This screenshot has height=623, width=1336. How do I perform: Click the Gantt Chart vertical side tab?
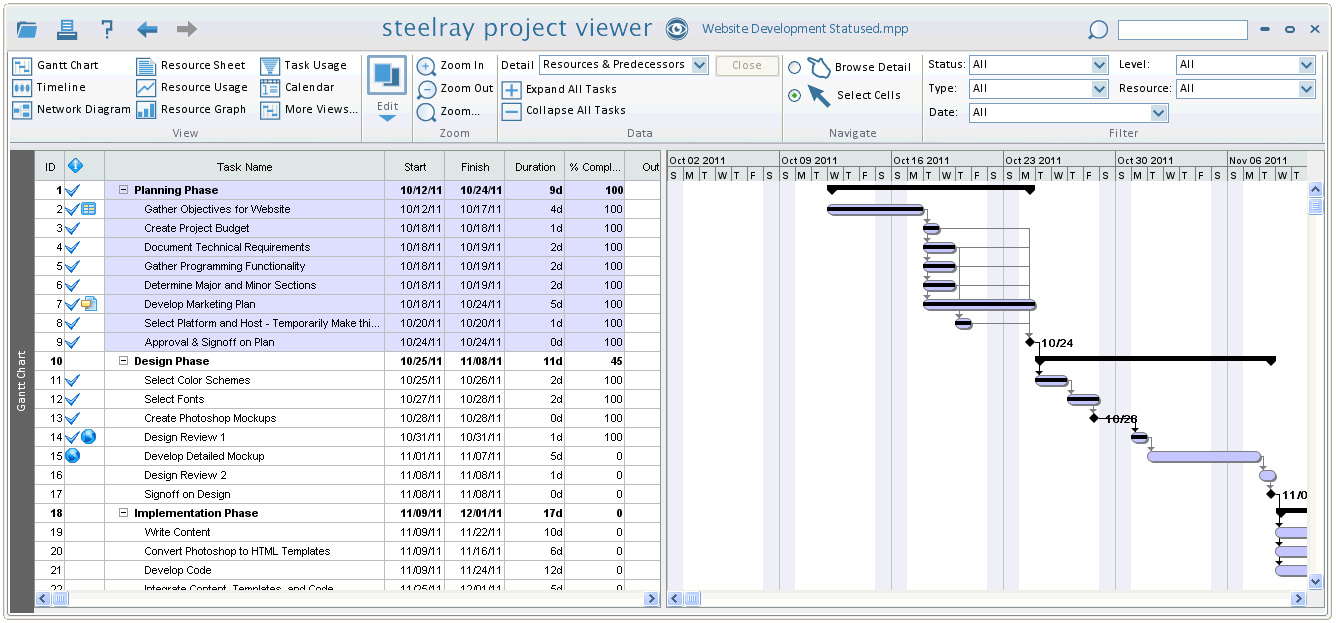pyautogui.click(x=22, y=380)
